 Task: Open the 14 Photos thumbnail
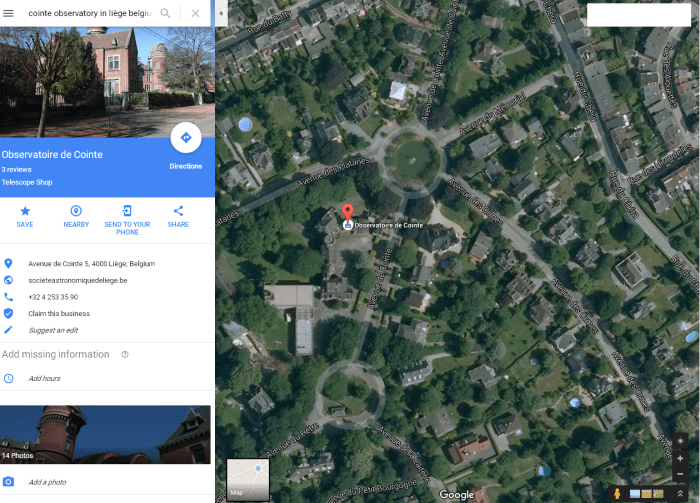click(105, 434)
